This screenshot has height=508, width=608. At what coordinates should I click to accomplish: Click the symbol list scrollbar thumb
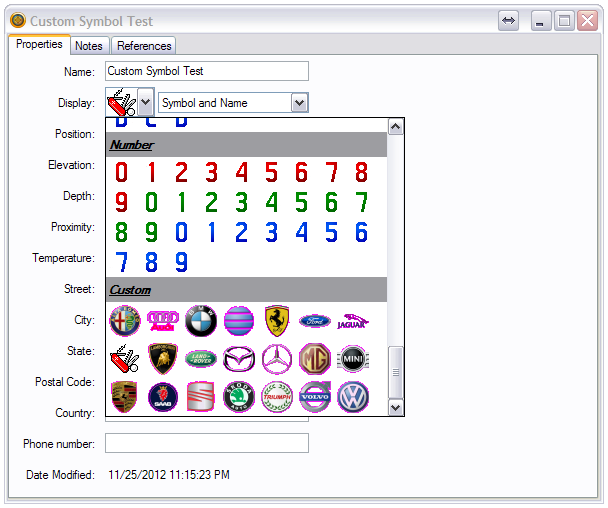[396, 372]
